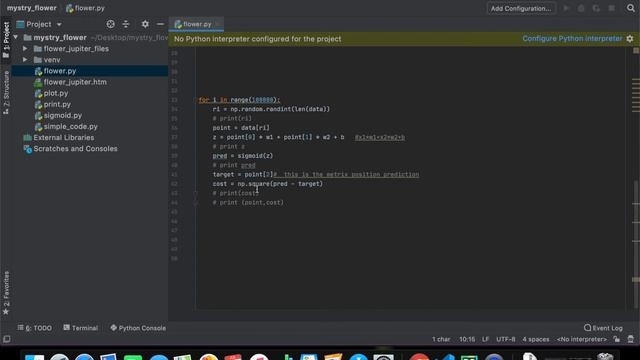Open the TODO tool window
Image resolution: width=640 pixels, height=360 pixels.
[x=35, y=328]
